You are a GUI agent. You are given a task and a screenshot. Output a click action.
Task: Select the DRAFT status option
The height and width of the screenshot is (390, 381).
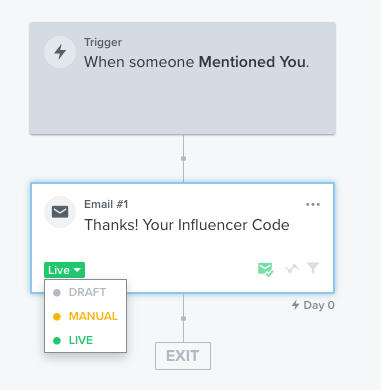coord(85,292)
